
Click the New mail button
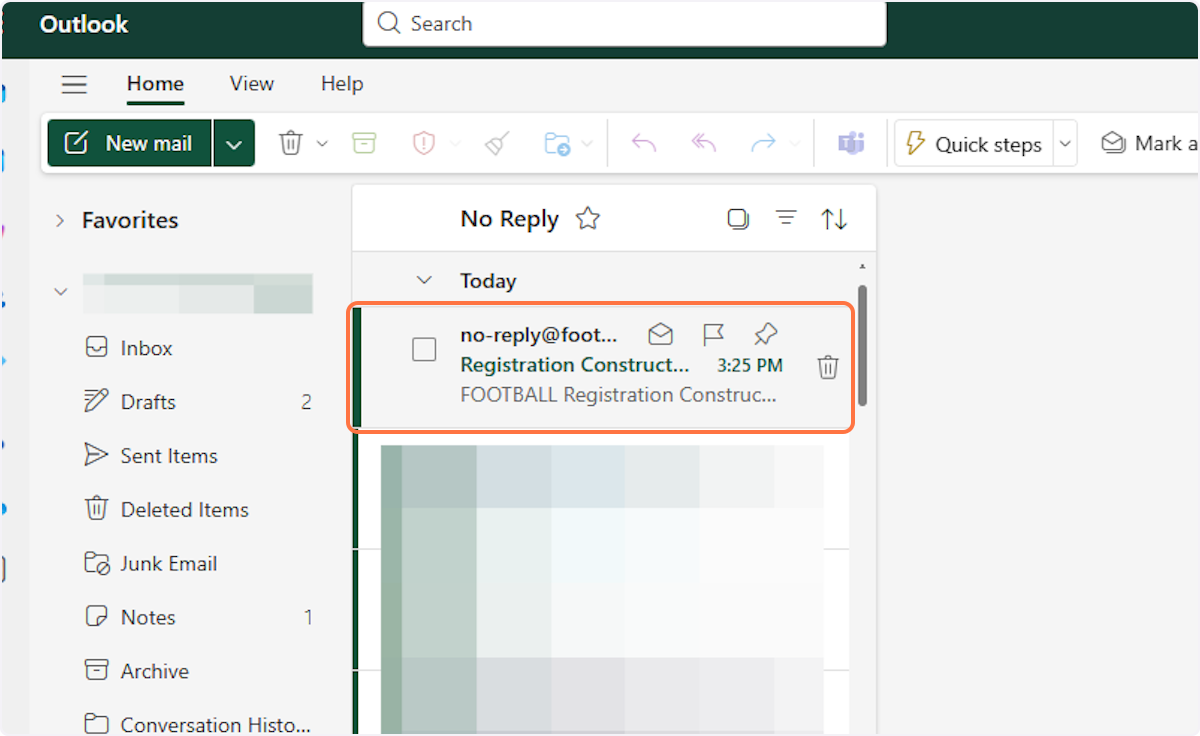tap(130, 144)
